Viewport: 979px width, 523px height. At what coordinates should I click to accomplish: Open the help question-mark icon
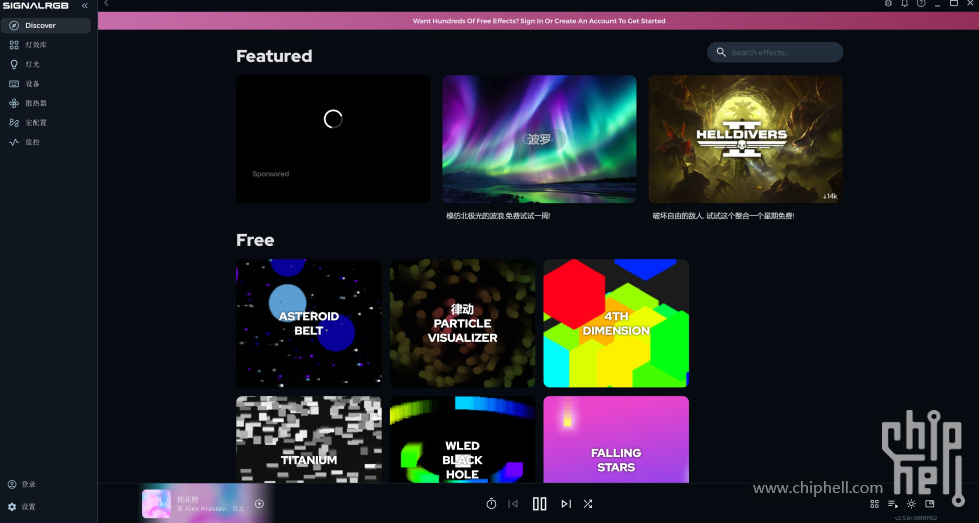(921, 4)
